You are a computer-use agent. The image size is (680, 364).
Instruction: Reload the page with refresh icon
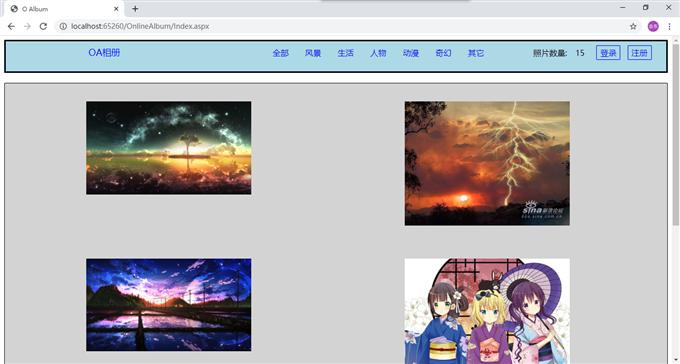(x=43, y=26)
